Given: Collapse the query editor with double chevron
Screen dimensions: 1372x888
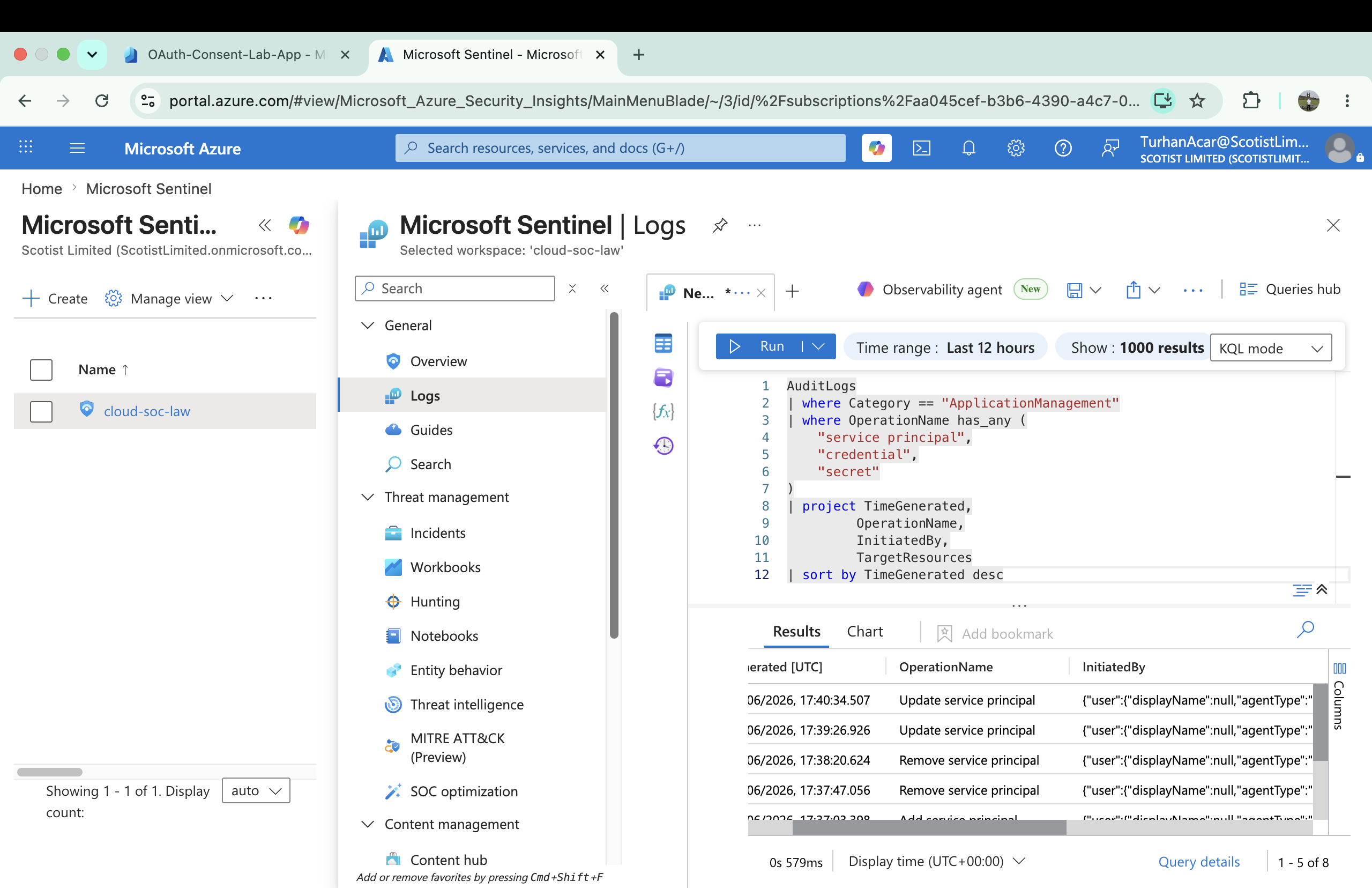Looking at the screenshot, I should pos(1322,589).
